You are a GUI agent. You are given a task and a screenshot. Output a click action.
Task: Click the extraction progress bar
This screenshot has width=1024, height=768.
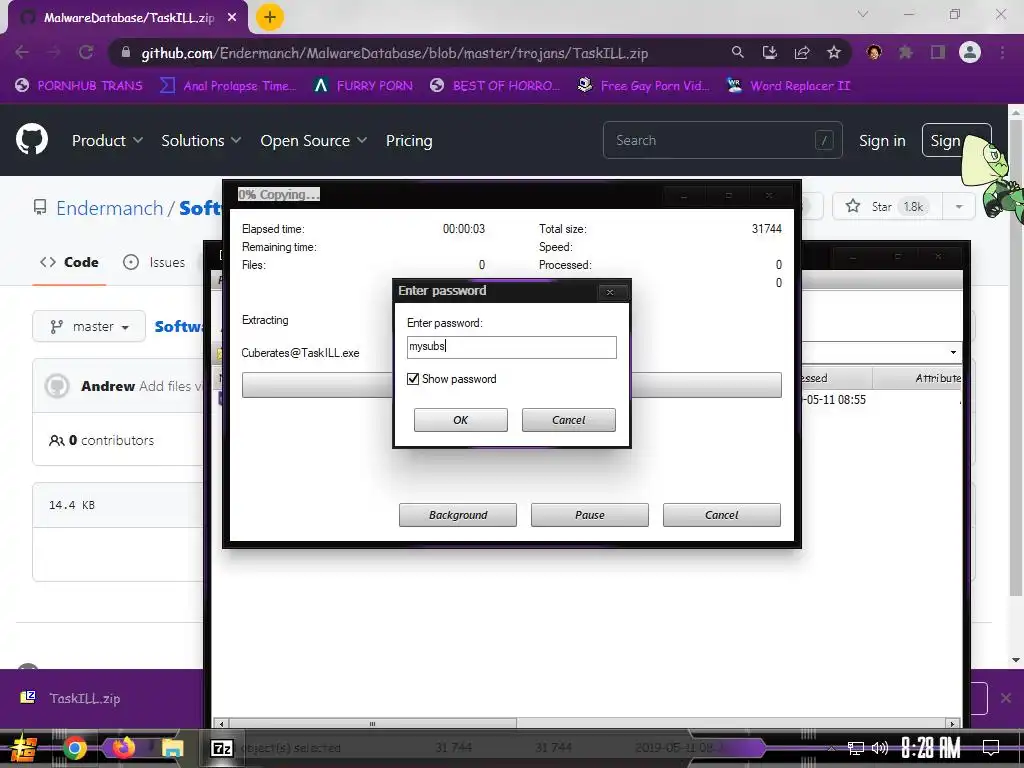coord(511,385)
